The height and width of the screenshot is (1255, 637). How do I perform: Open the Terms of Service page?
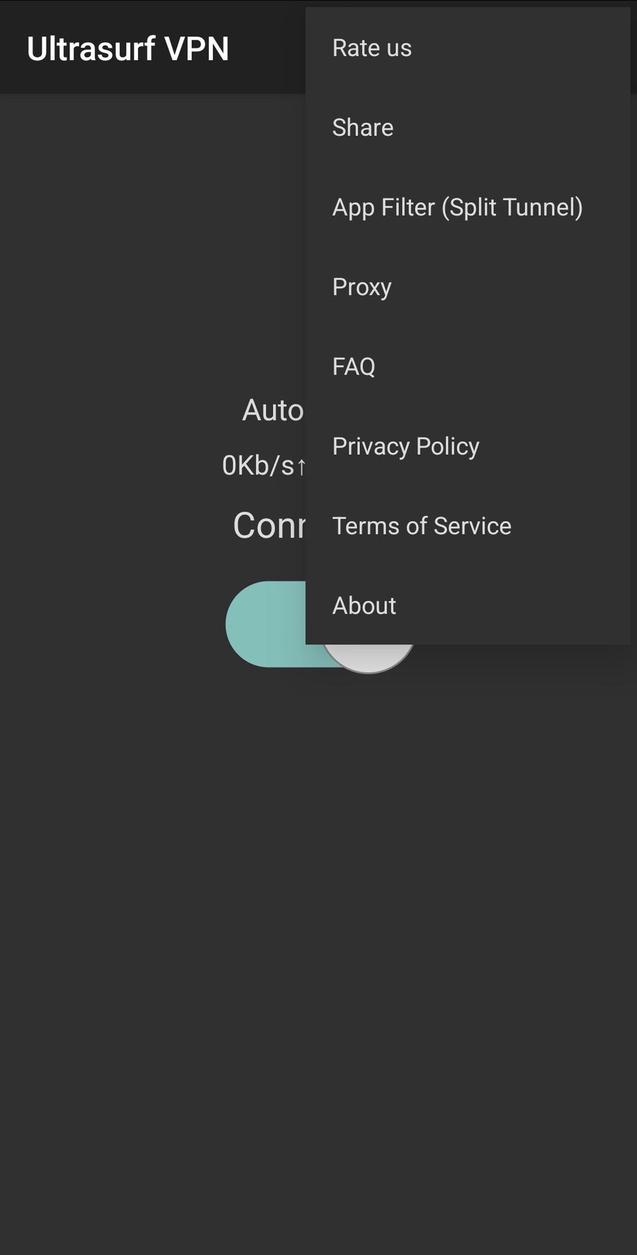coord(421,525)
